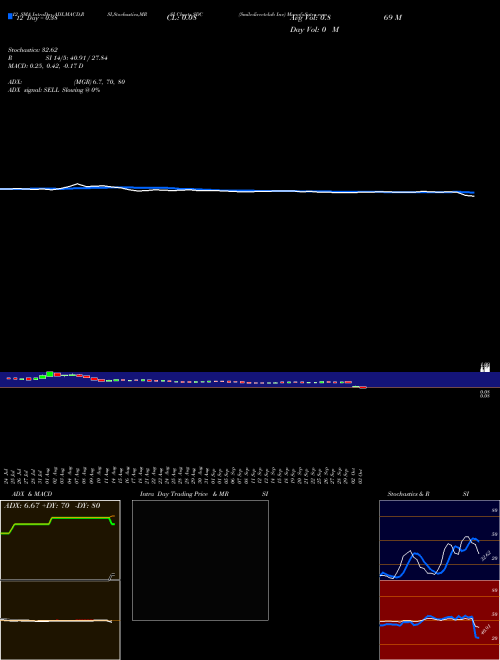Click the 'Day Vol: 0 M' label
Image resolution: width=500 pixels, height=660 pixels.
tap(314, 30)
